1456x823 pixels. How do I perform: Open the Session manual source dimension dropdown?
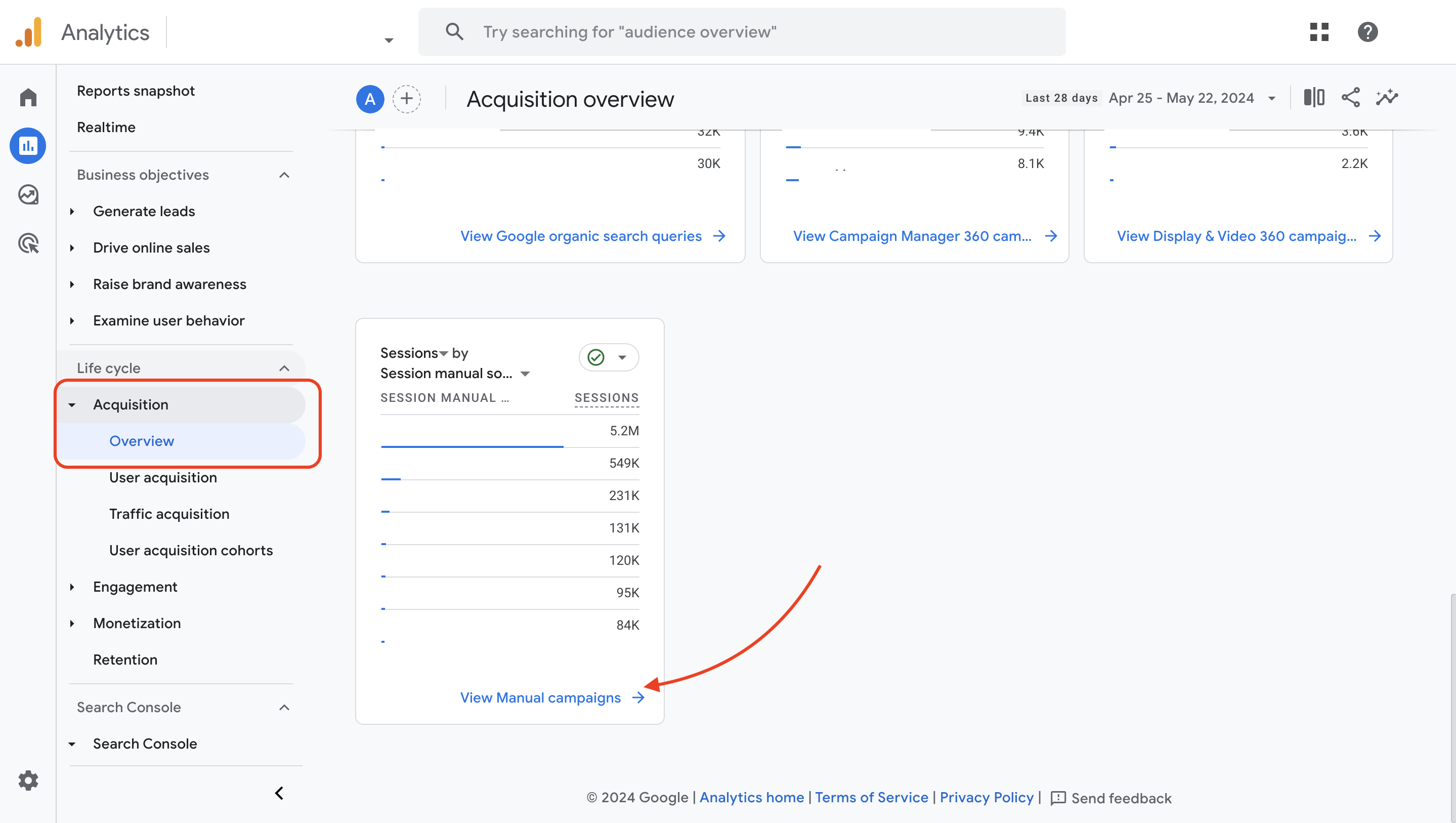(x=525, y=374)
